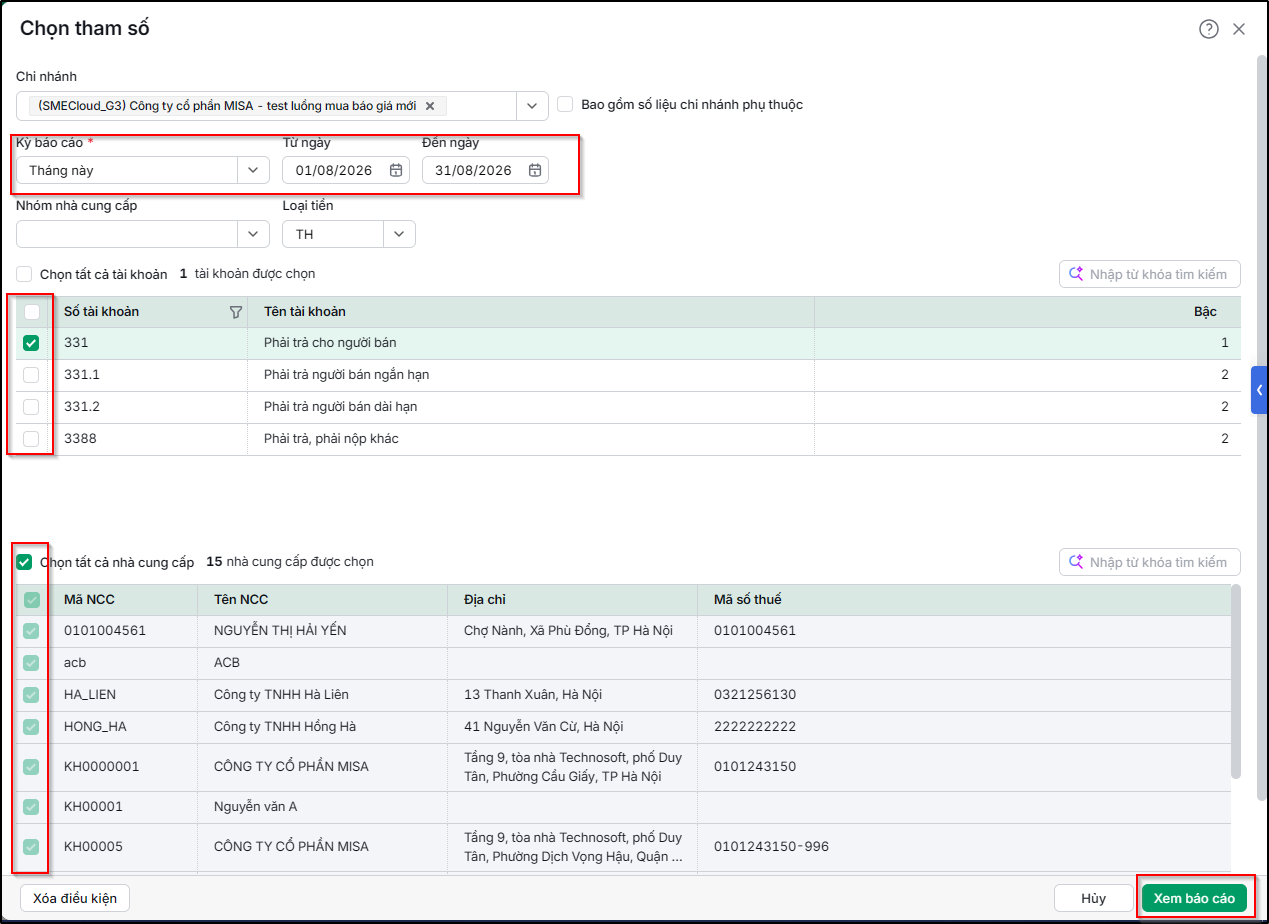Open the help question mark icon
Screen dimensions: 1269x924
[x=1208, y=29]
